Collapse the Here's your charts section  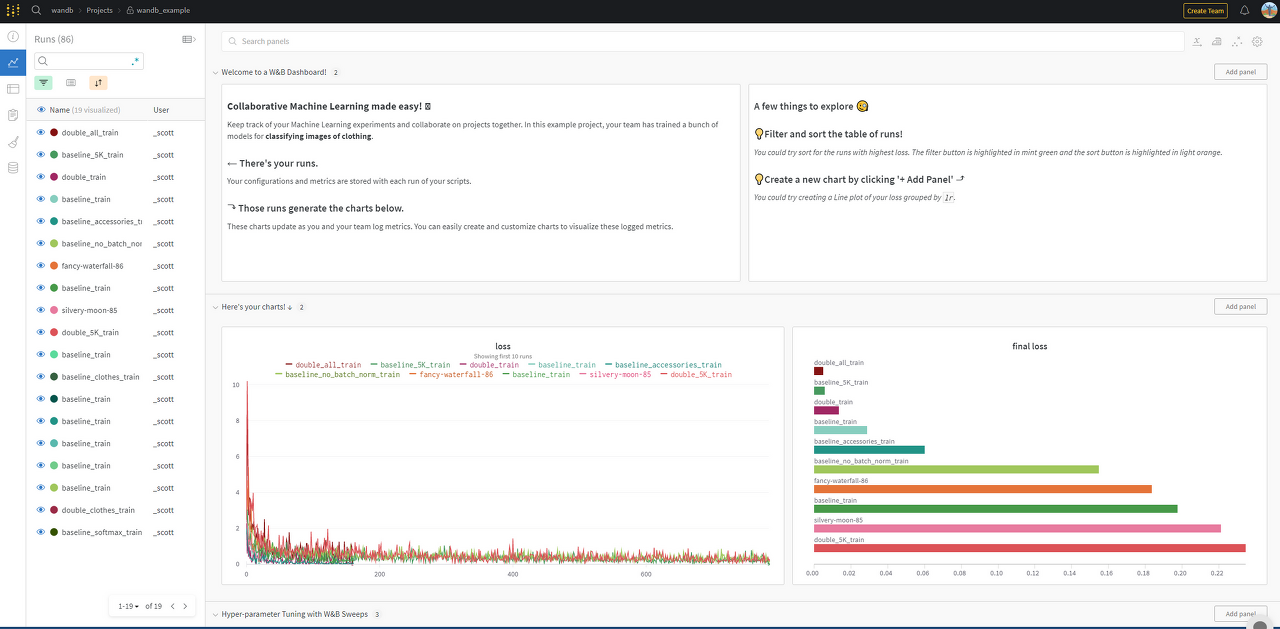tap(215, 307)
